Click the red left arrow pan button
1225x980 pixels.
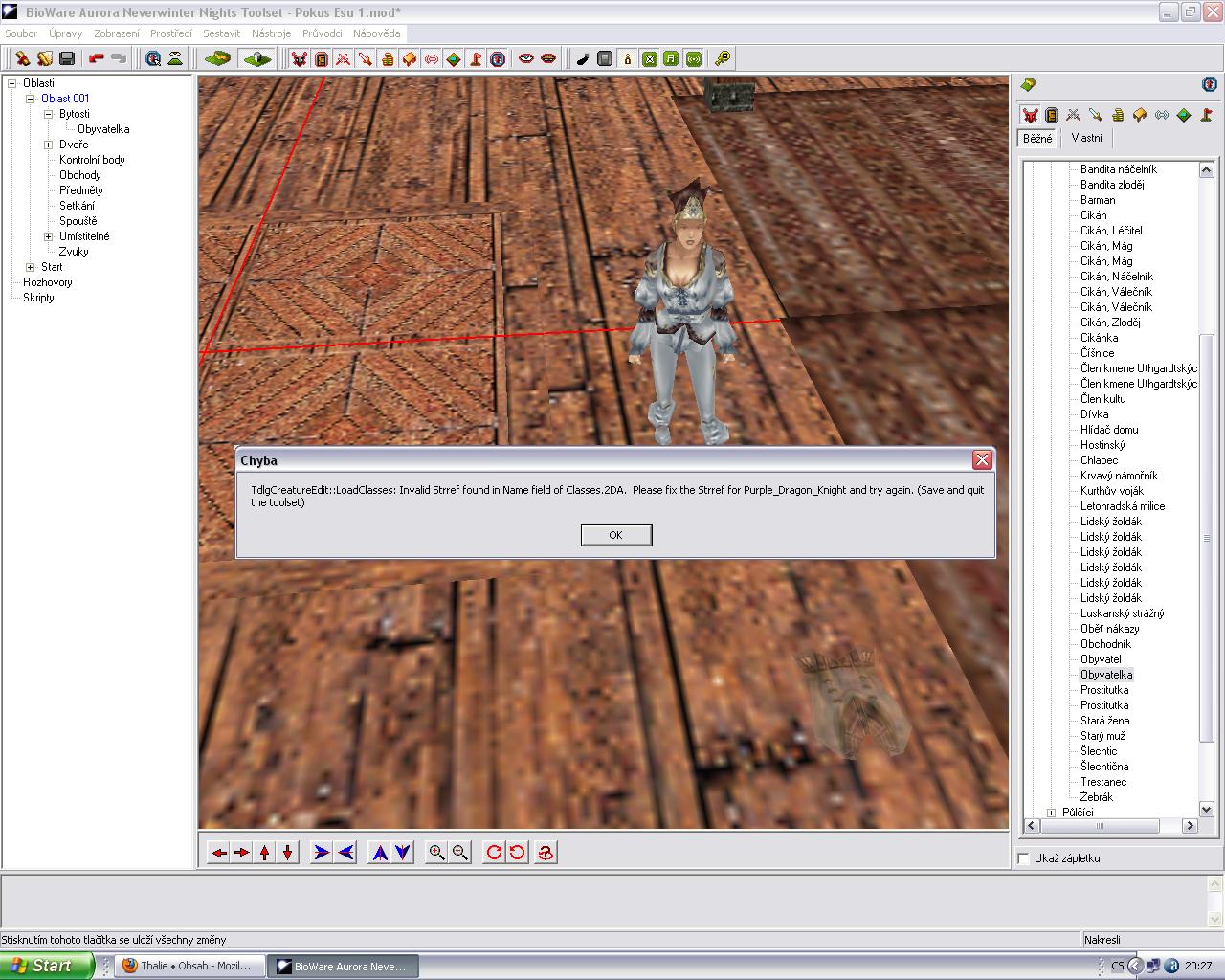(x=219, y=852)
